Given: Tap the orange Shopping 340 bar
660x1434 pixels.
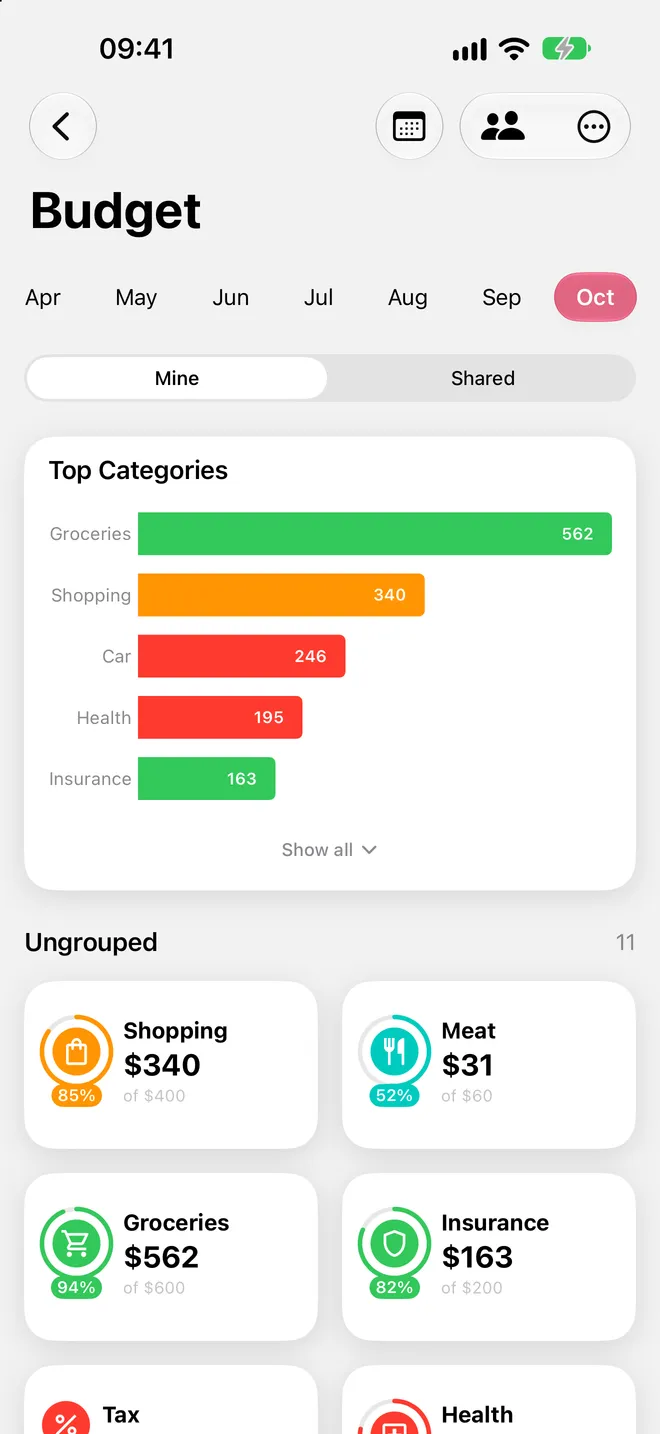Looking at the screenshot, I should coord(281,595).
